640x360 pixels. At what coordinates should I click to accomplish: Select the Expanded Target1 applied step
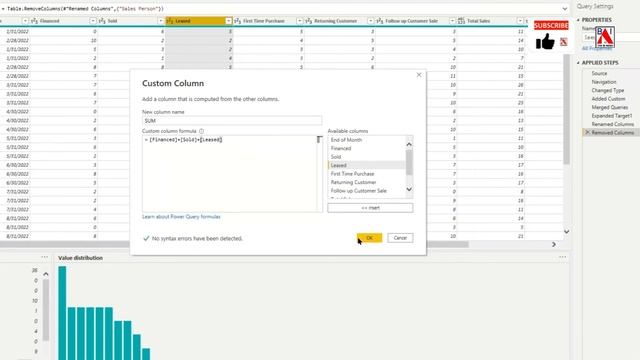(612, 116)
